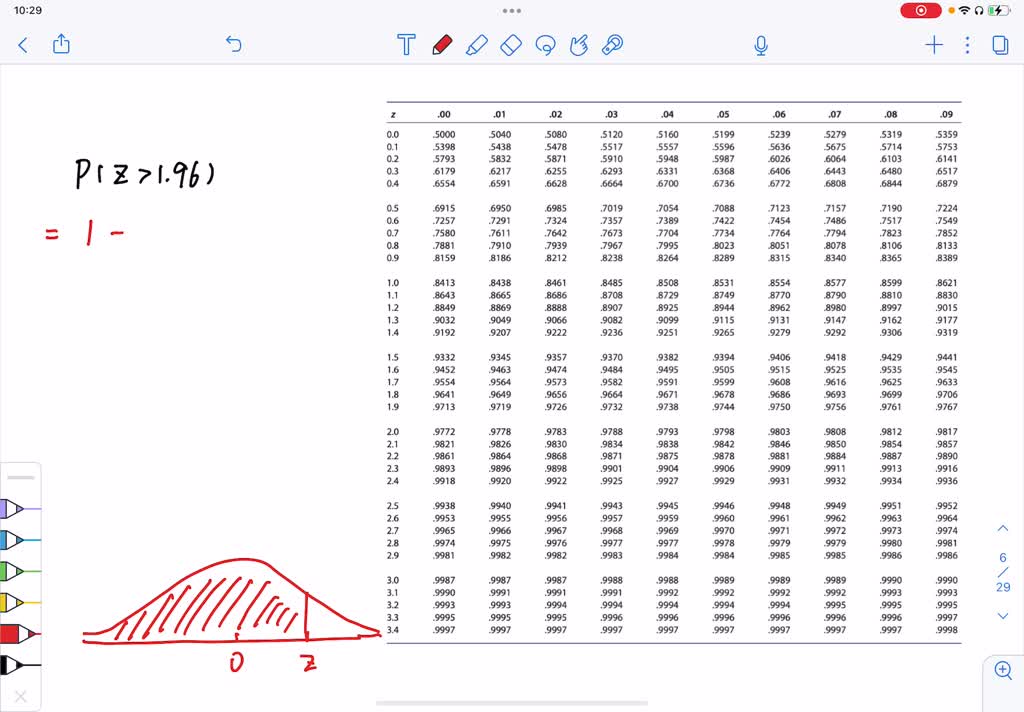The width and height of the screenshot is (1024, 712).
Task: Select the Text tool
Action: 406,44
